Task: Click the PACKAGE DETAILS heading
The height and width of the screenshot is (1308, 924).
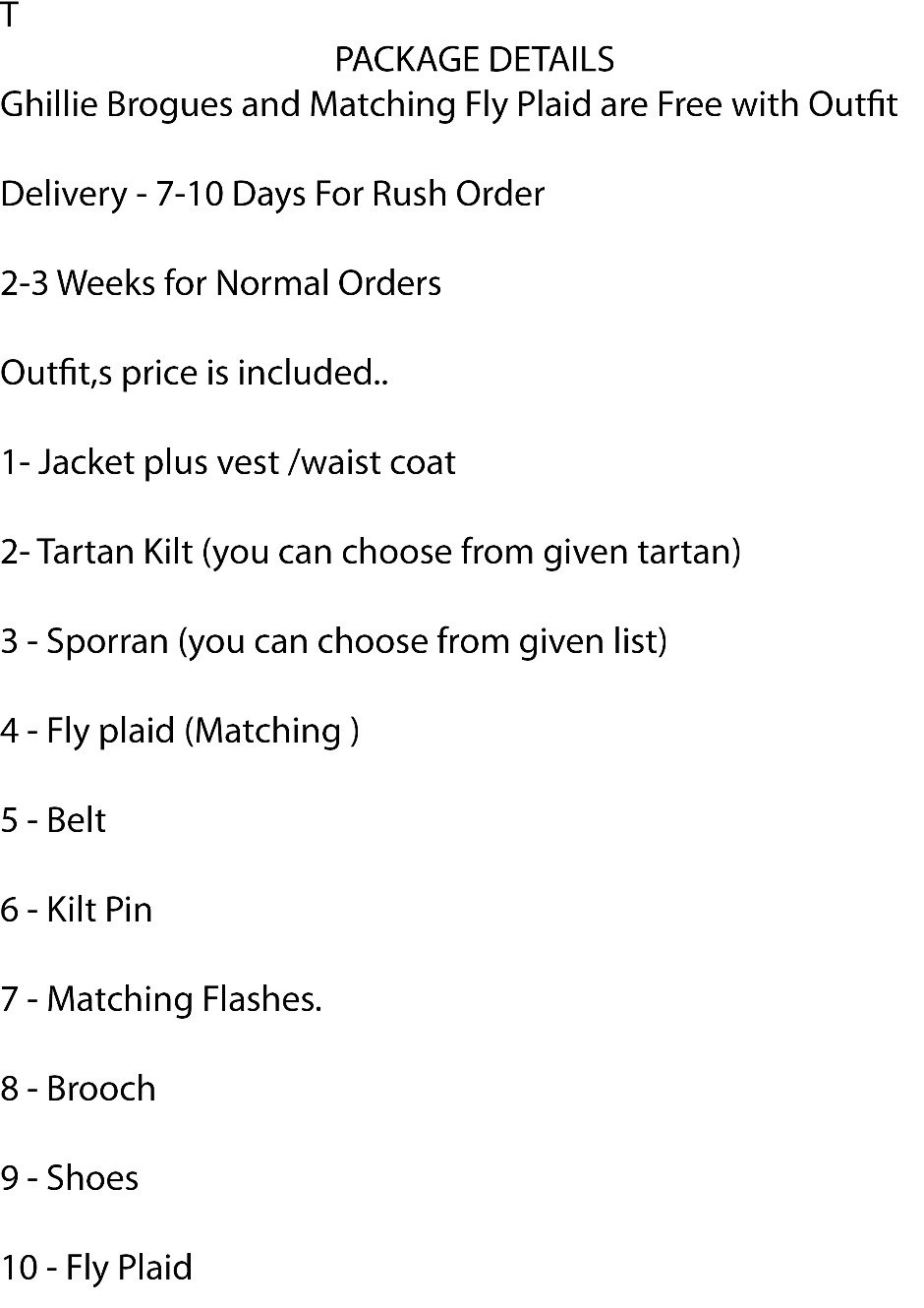Action: tap(475, 60)
